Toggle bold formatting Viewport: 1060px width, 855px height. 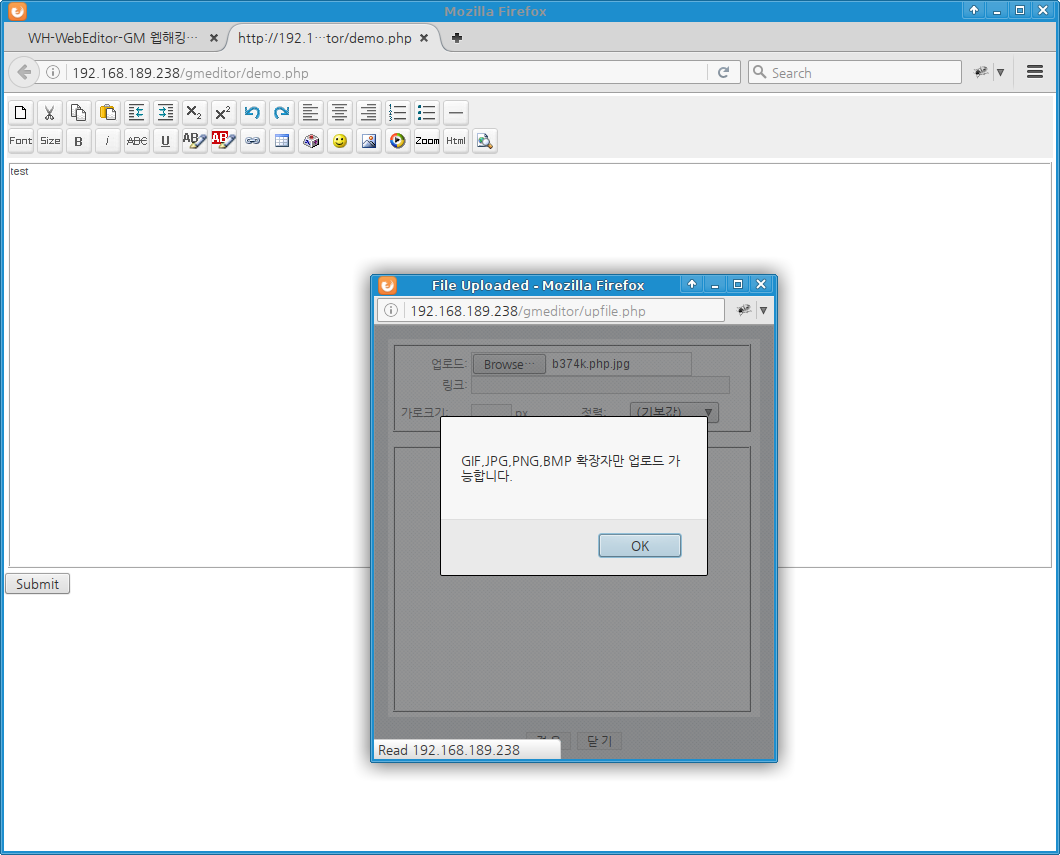[x=78, y=141]
